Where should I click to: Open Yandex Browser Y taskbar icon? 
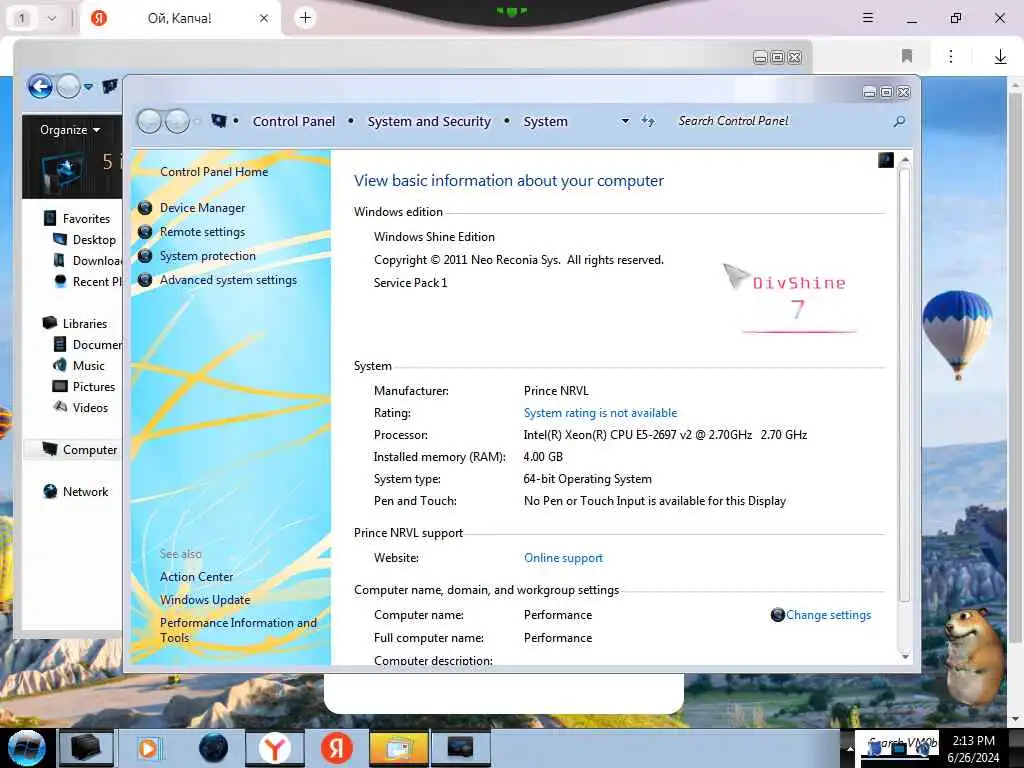tap(274, 748)
